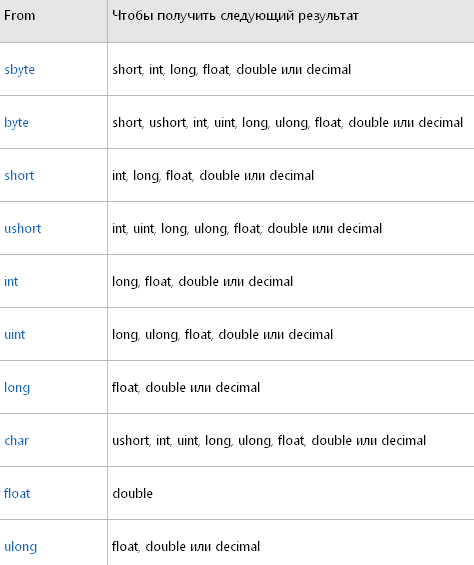Screen dimensions: 474x565
Task: Click the Чтобы получить следующий результат header
Action: click(x=235, y=16)
